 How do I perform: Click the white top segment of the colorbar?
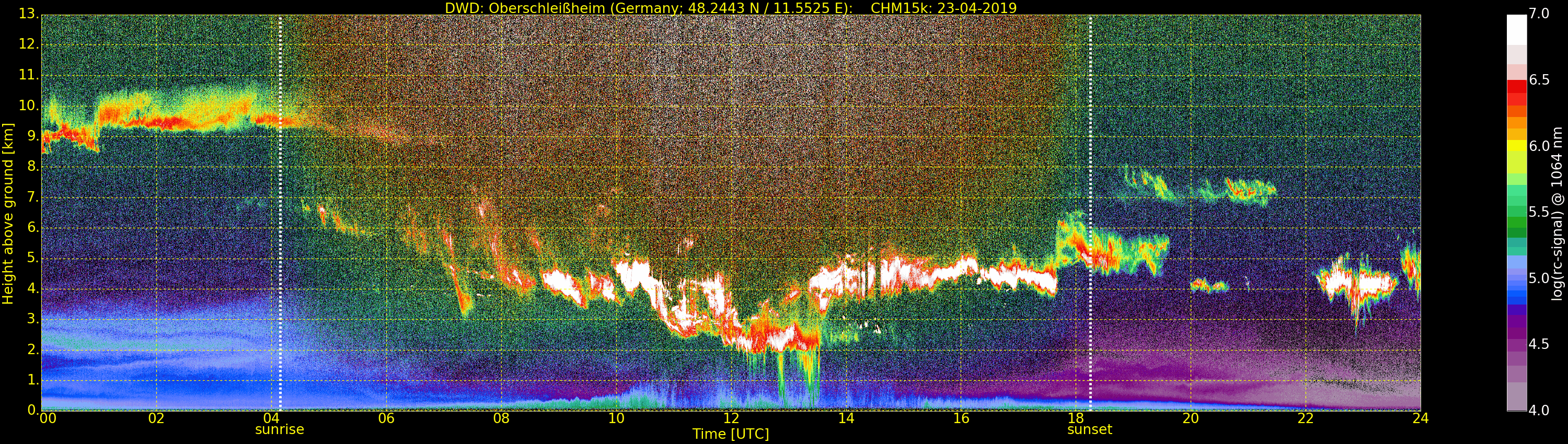point(1516,30)
